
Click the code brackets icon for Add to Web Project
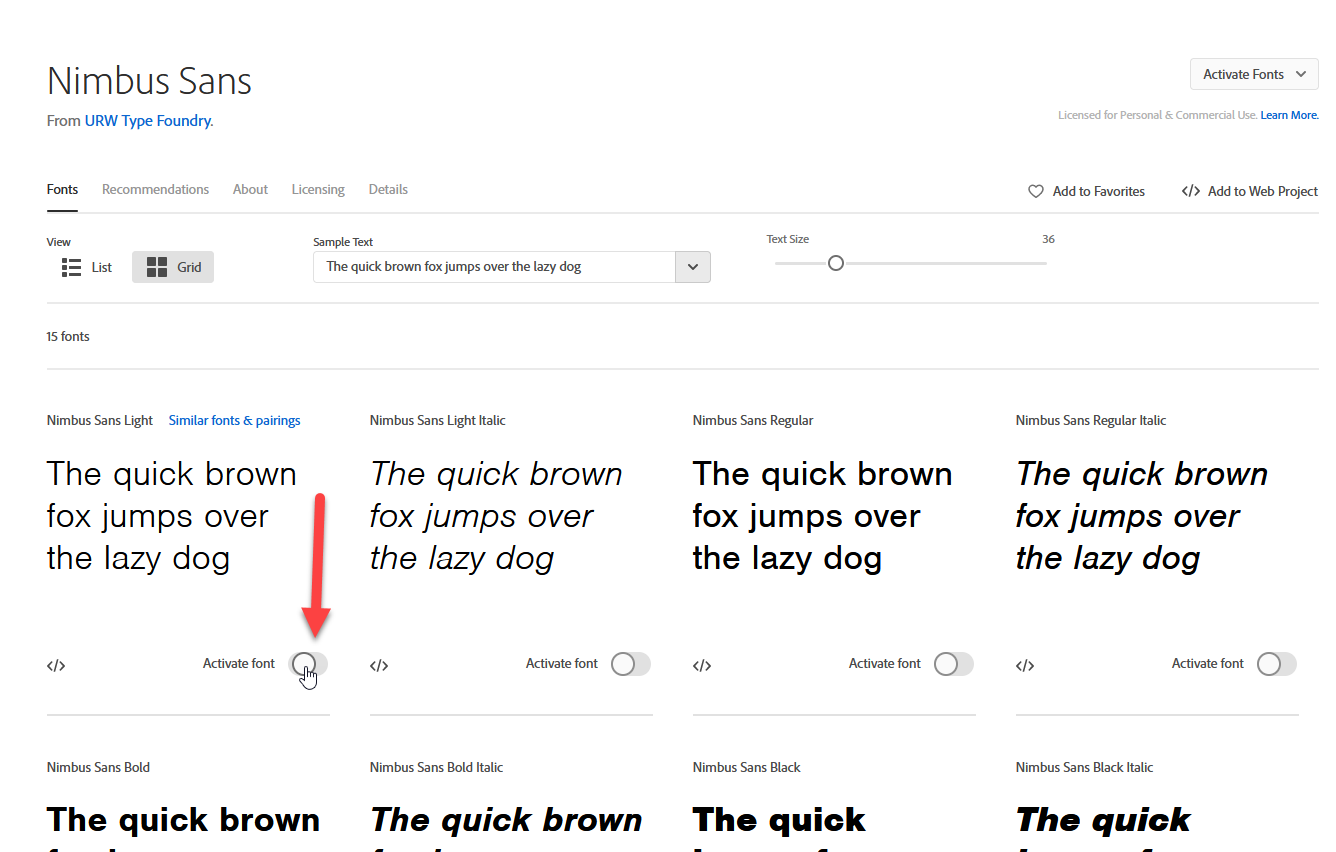tap(1191, 191)
